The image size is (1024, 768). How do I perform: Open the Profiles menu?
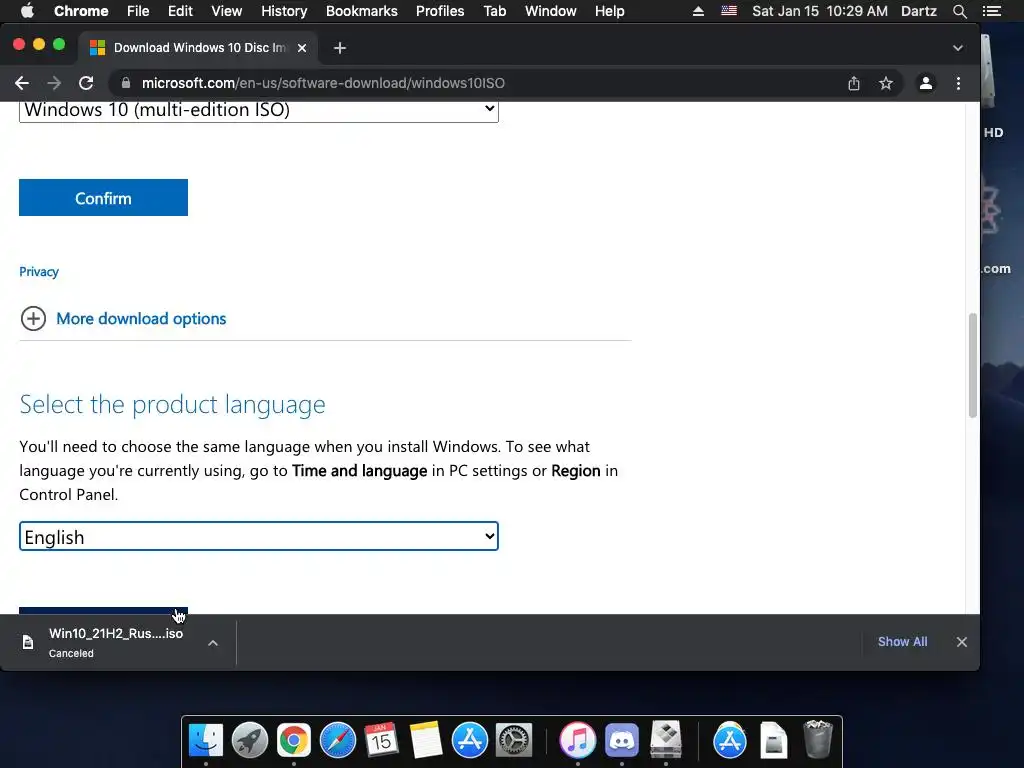pos(440,11)
